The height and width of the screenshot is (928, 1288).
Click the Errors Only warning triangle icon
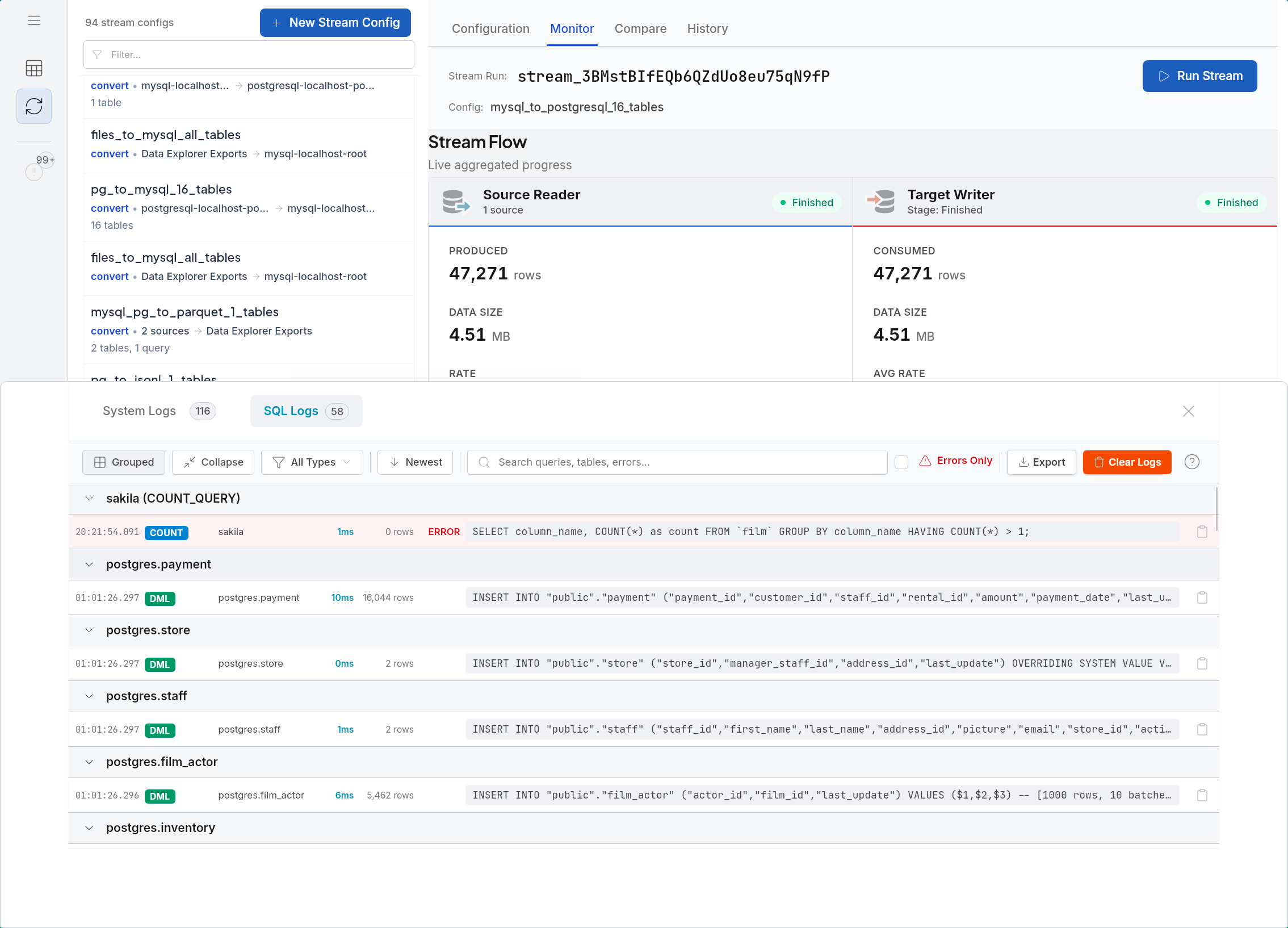(x=925, y=461)
